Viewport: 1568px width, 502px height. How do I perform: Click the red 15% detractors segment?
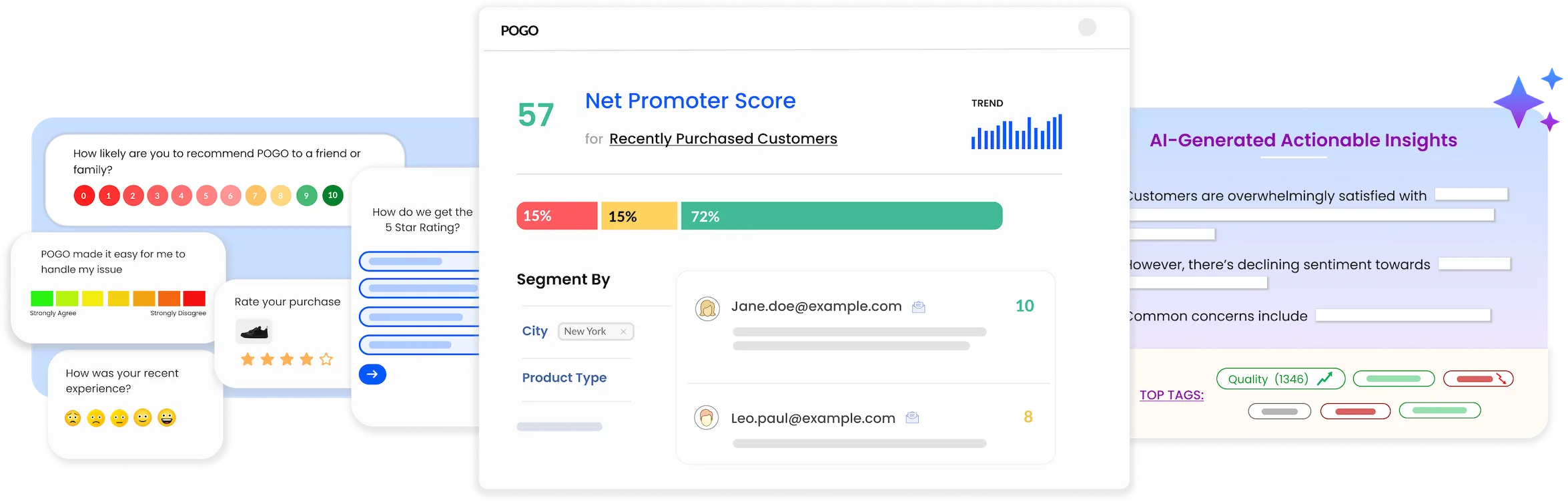point(557,216)
